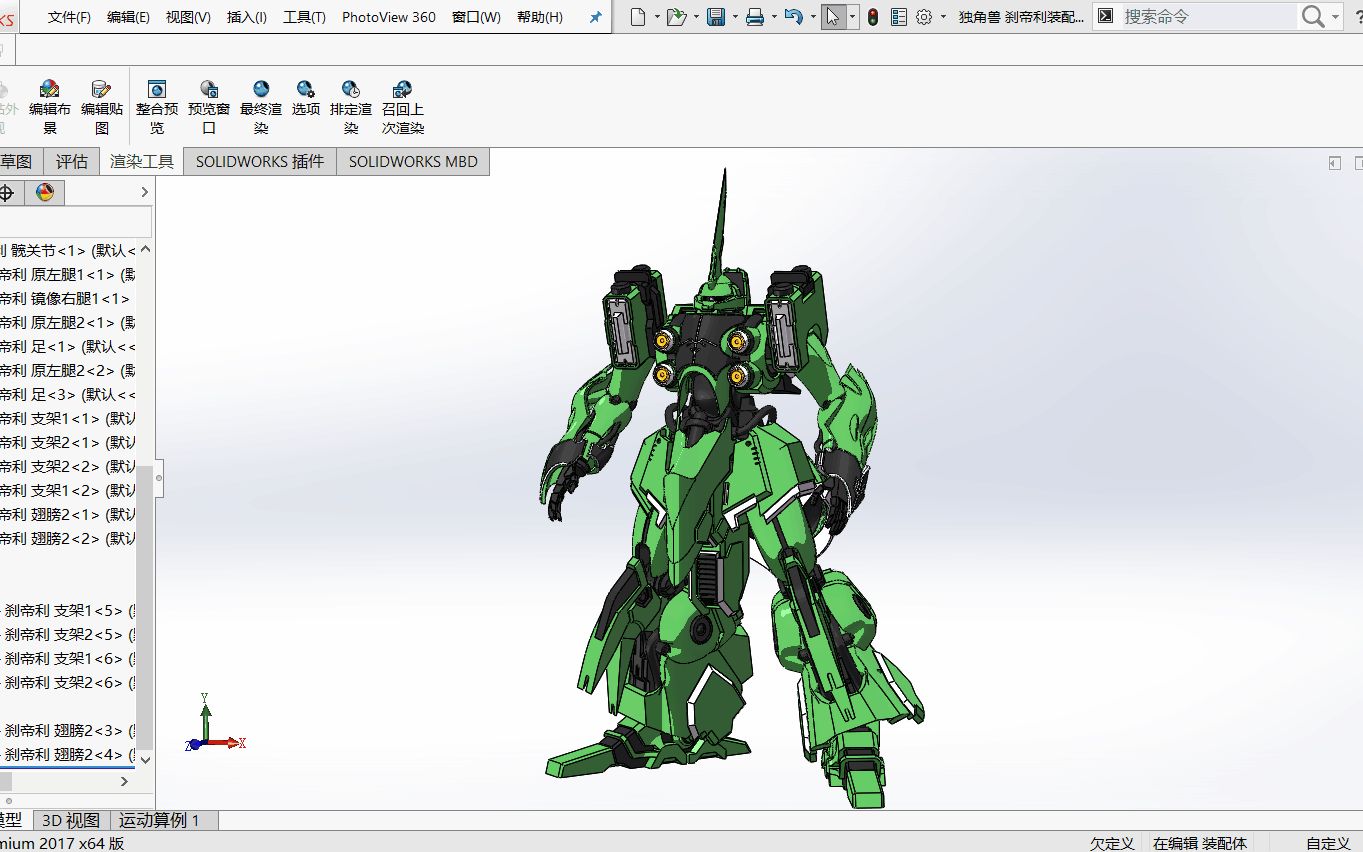1363x852 pixels.
Task: Click the Rebuild traffic light icon
Action: pyautogui.click(x=873, y=17)
